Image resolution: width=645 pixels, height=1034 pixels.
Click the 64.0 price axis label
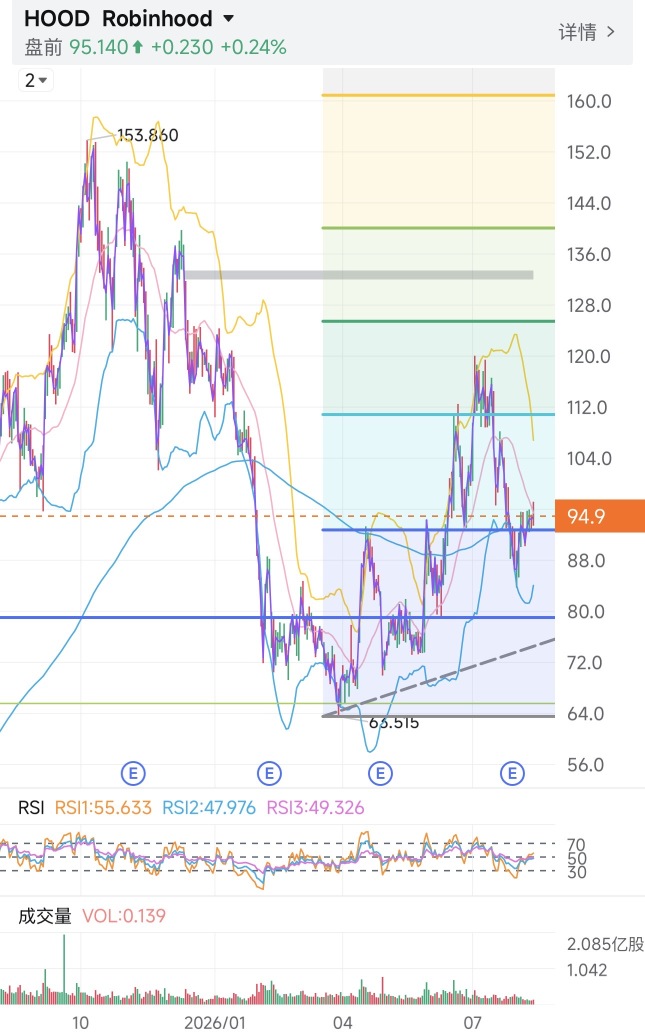[586, 714]
